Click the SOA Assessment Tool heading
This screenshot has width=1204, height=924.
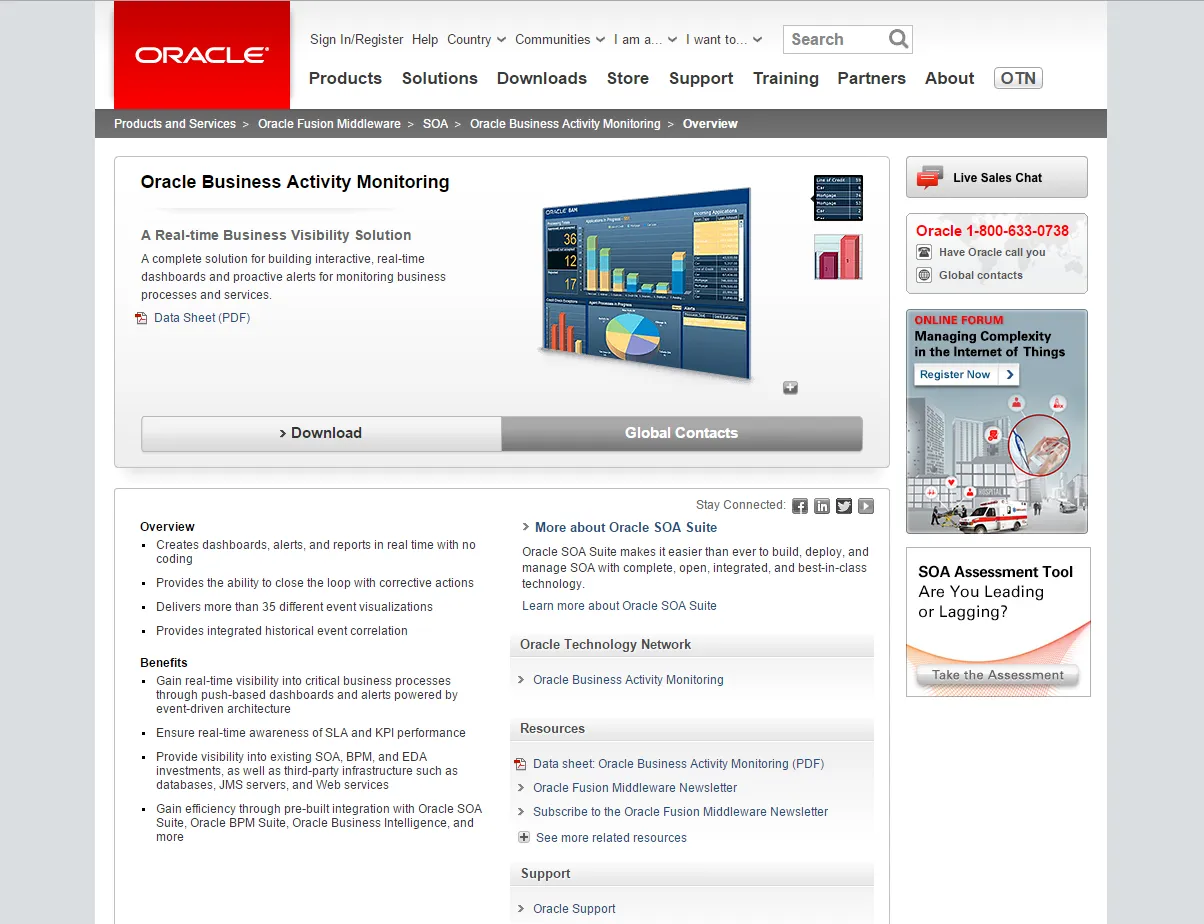click(996, 572)
